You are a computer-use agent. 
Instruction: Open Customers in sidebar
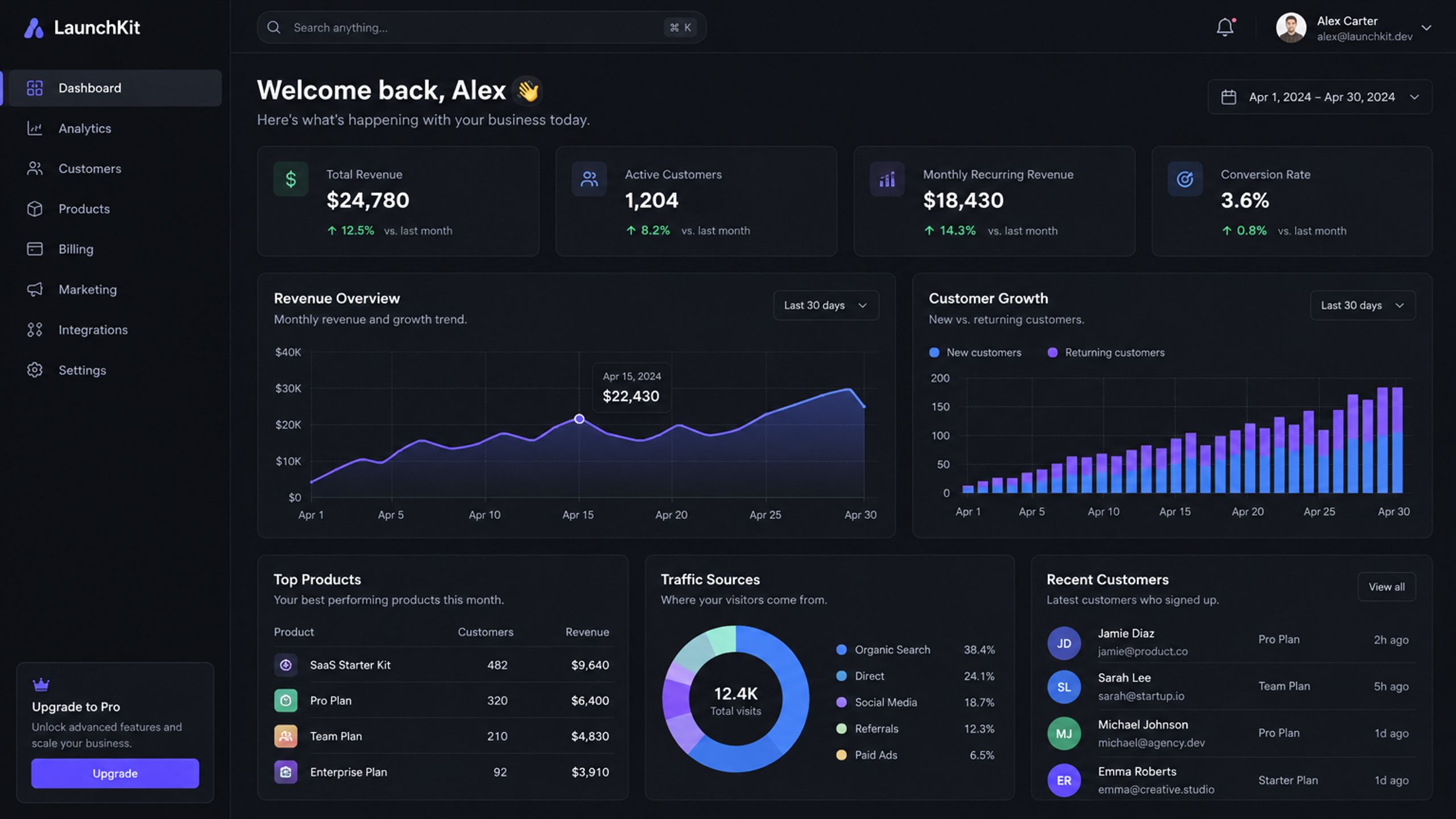(x=115, y=169)
